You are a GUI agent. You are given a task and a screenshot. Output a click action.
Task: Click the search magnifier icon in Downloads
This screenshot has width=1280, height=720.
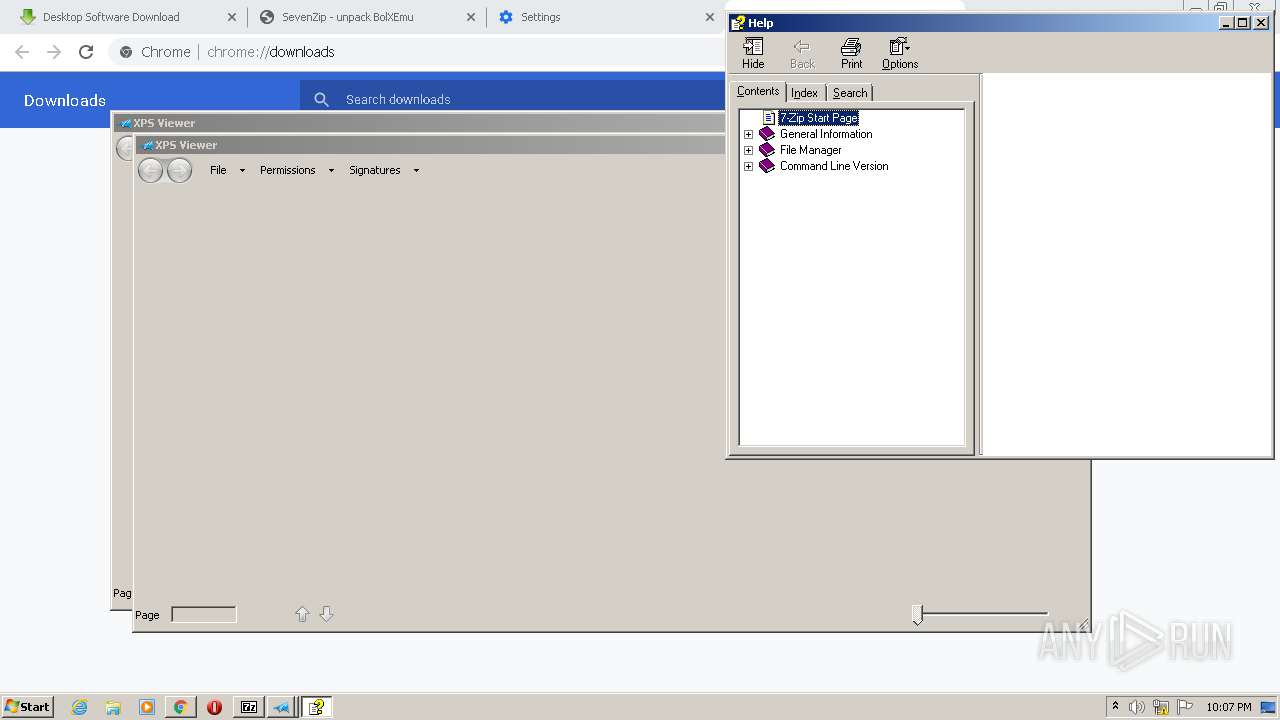point(321,99)
